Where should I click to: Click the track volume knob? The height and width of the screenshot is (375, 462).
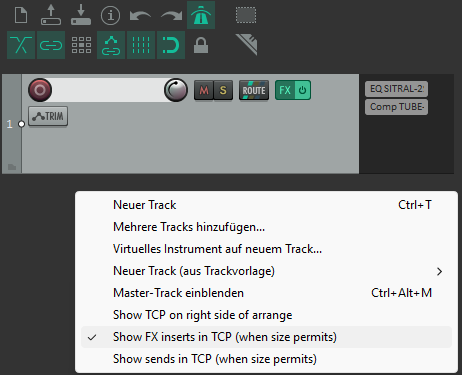[x=176, y=90]
